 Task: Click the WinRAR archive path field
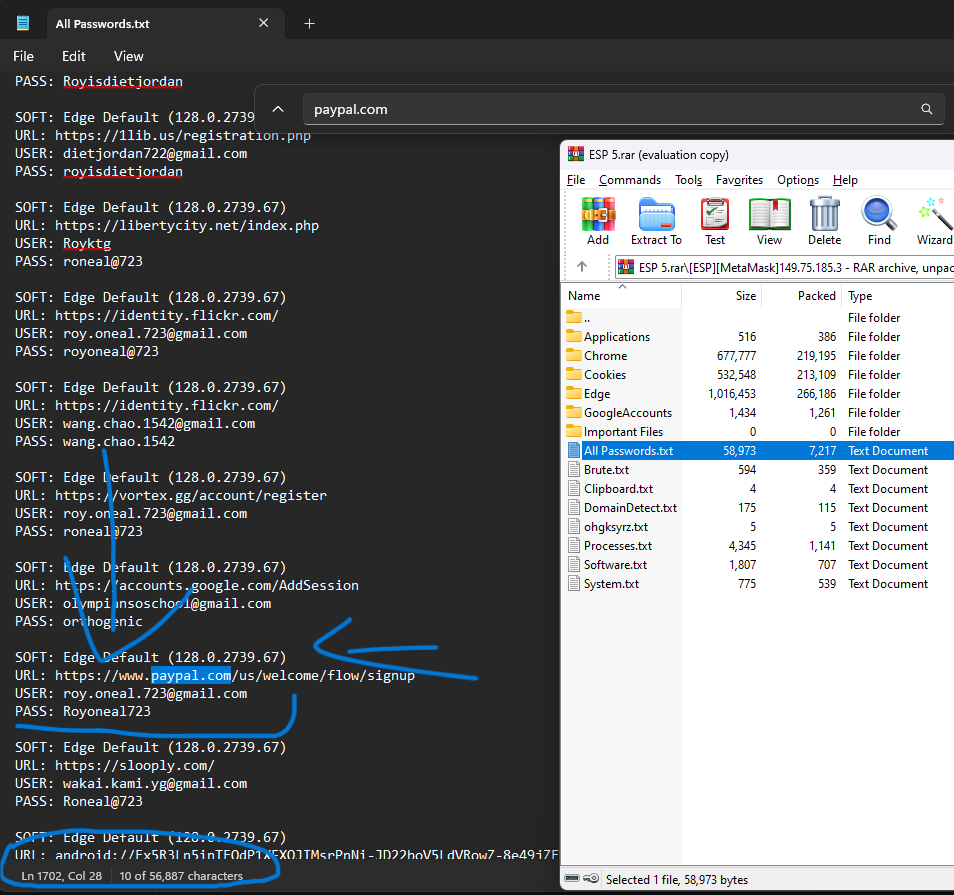(x=785, y=267)
